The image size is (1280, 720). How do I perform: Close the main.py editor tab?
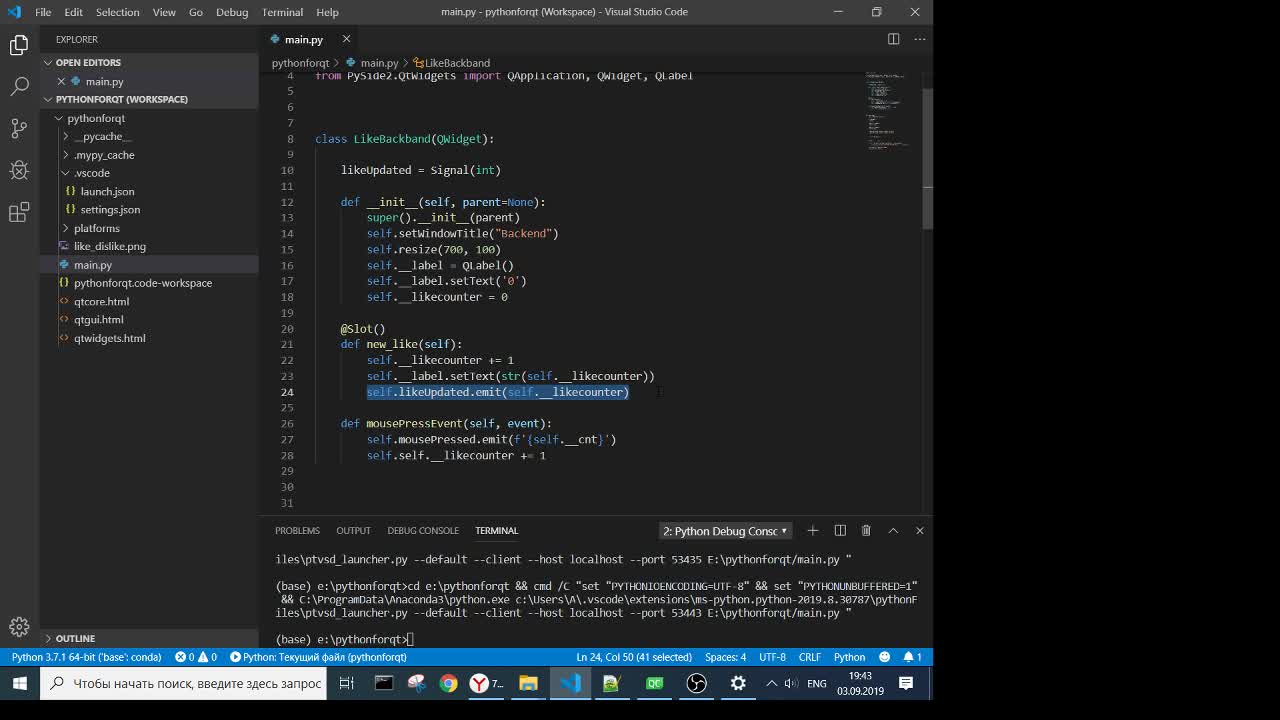346,39
